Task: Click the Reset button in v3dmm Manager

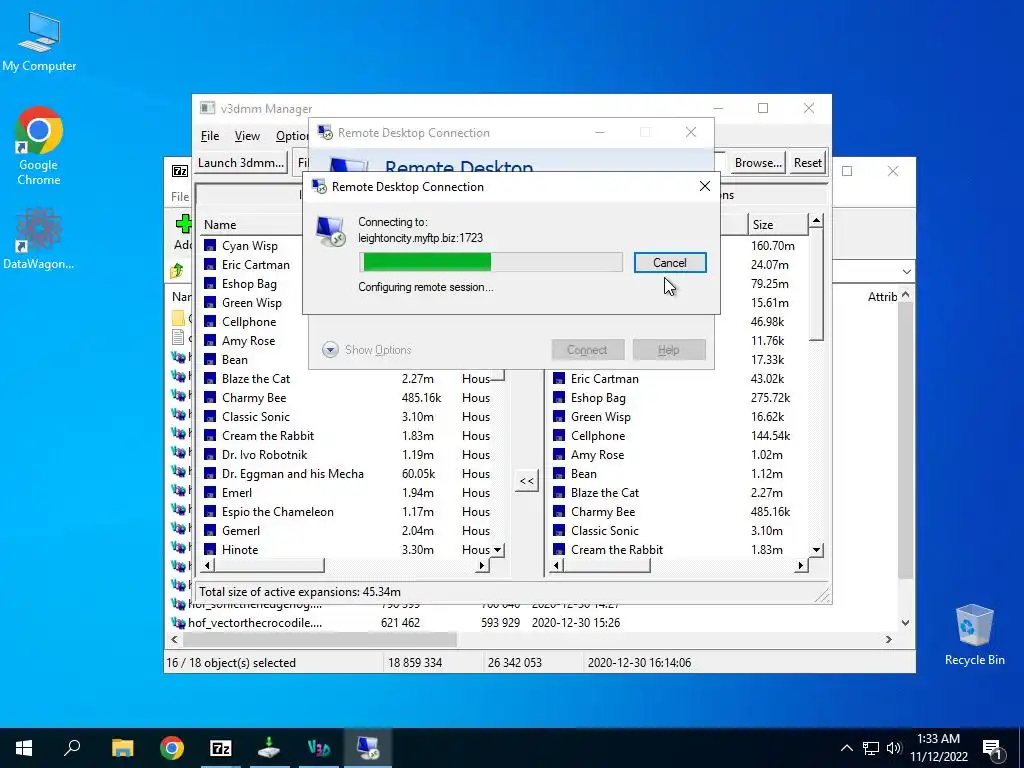Action: tap(808, 163)
